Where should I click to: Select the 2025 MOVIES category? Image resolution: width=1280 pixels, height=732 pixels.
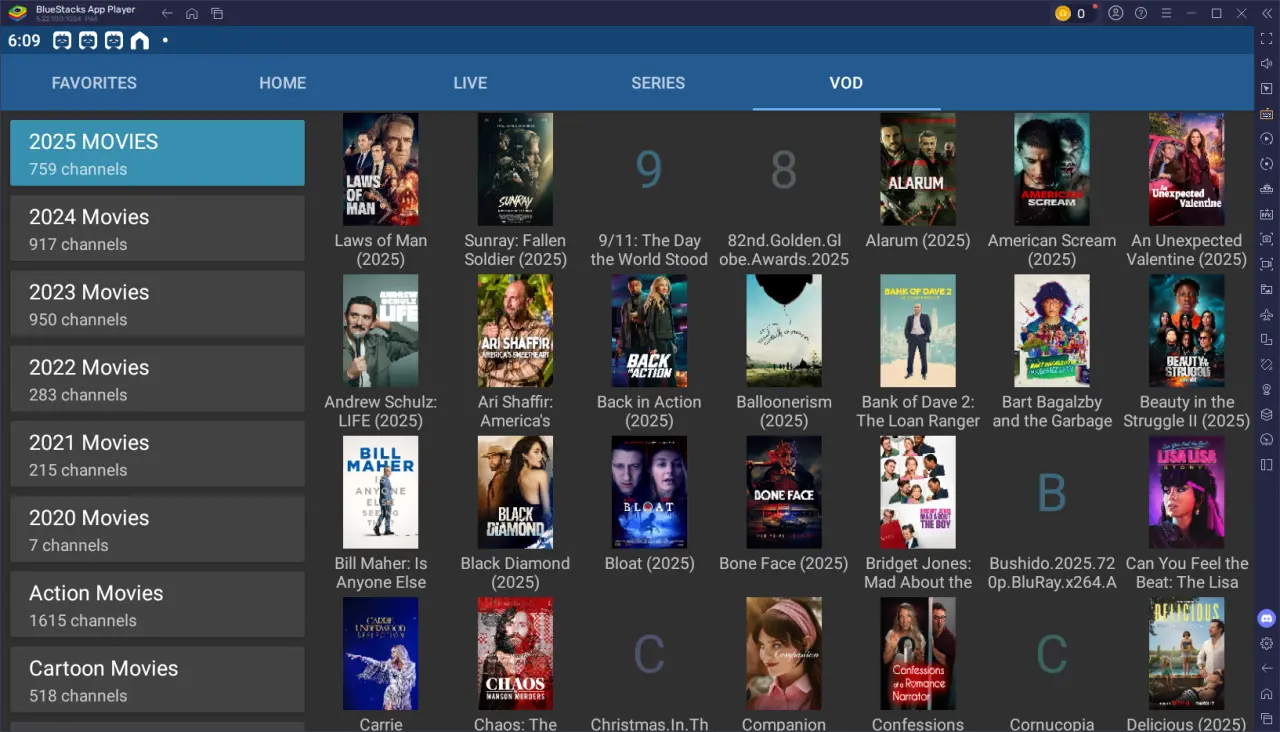(x=157, y=153)
